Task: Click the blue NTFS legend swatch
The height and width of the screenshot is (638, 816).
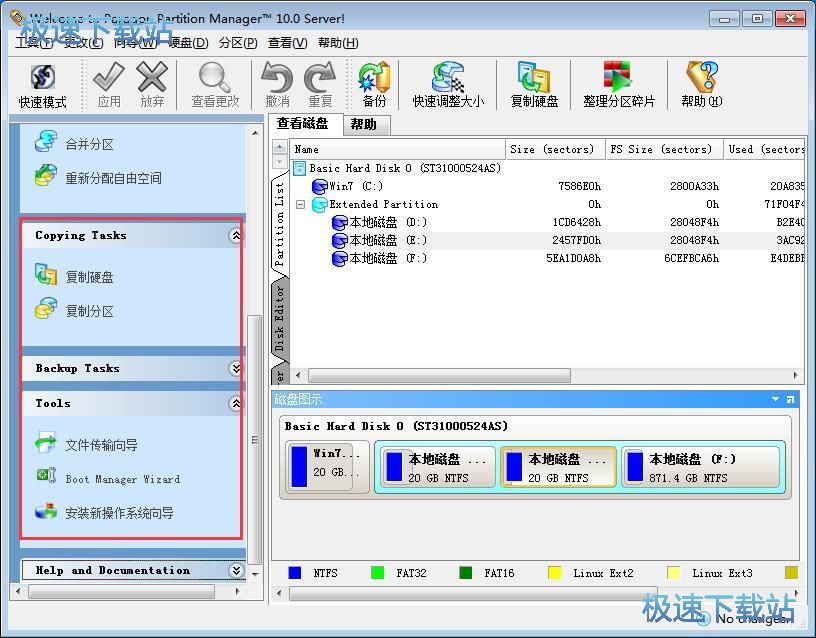Action: 295,573
